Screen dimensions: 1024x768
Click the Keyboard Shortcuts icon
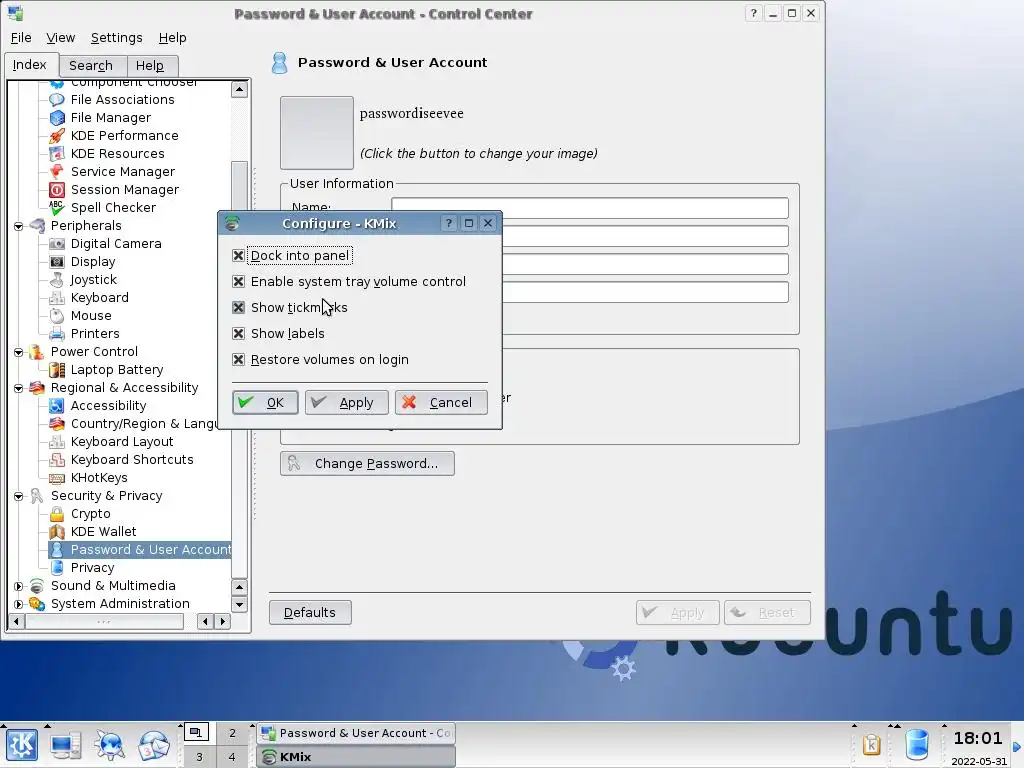pos(57,460)
